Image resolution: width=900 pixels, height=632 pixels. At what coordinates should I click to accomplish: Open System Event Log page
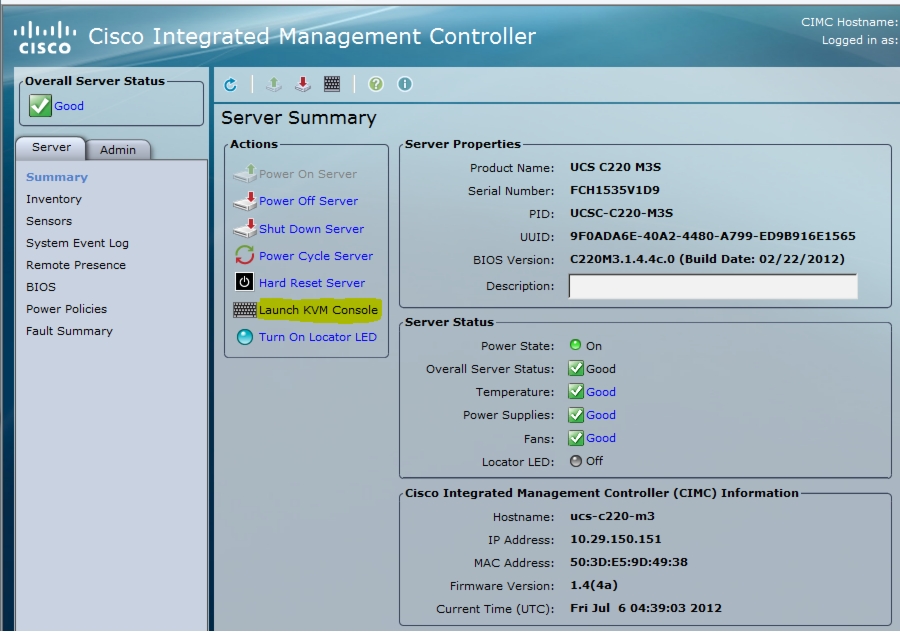77,243
